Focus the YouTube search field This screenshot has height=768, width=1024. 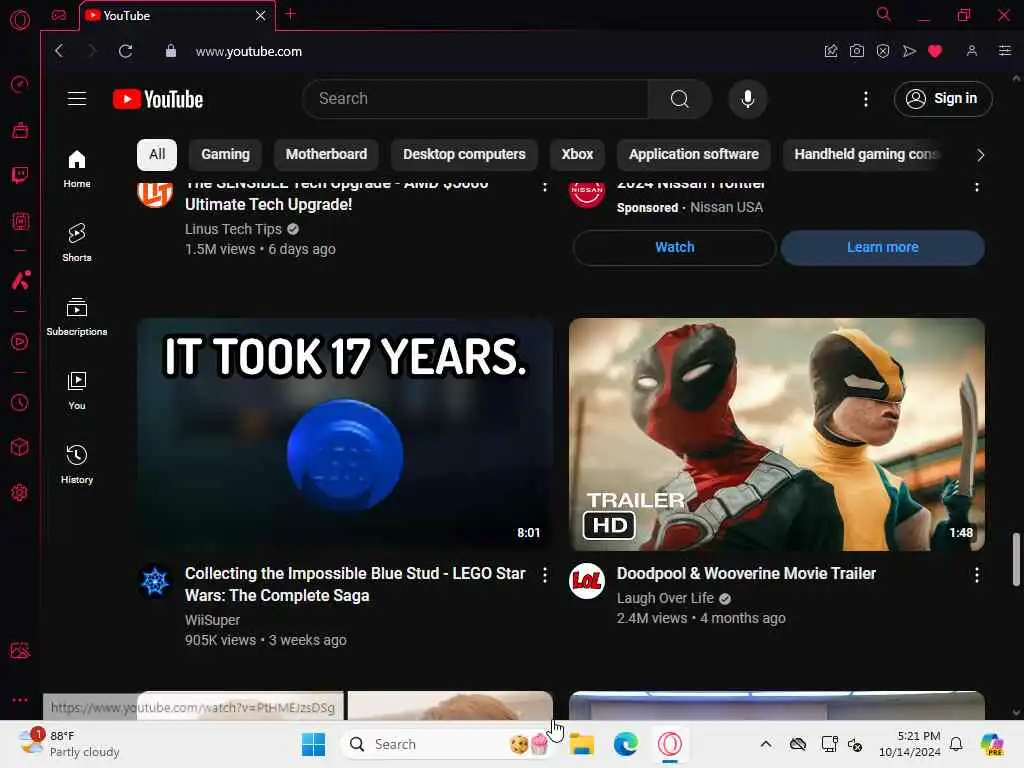pos(476,99)
